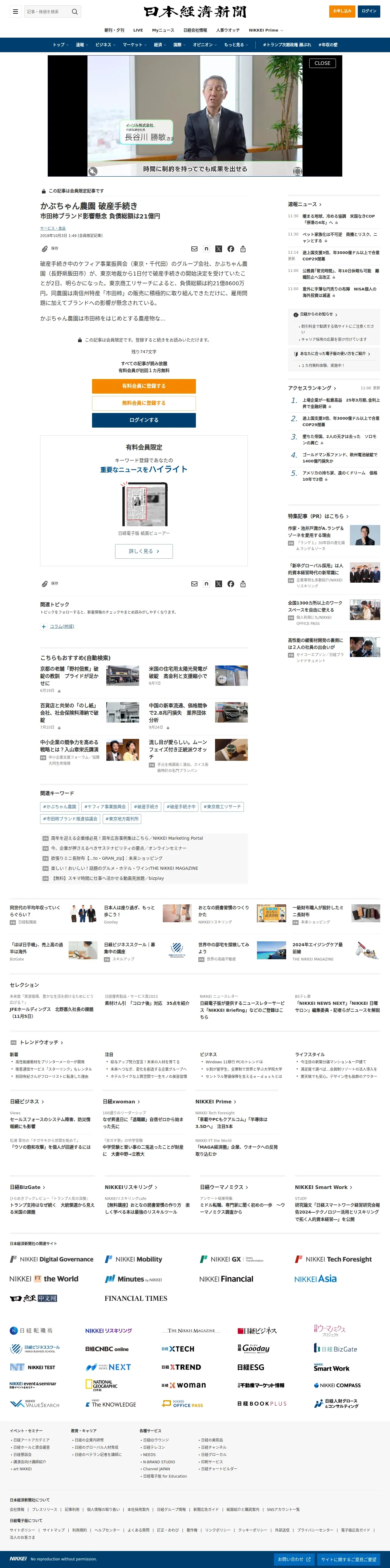
Task: Open the サービス・食品 category link
Action: [x=53, y=228]
